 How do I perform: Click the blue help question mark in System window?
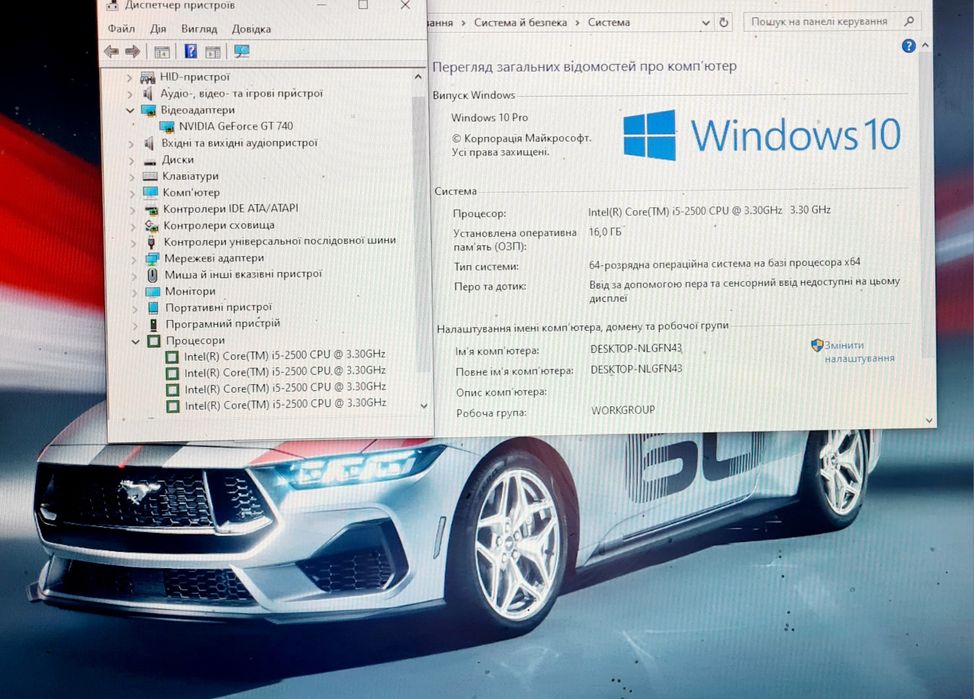(908, 46)
